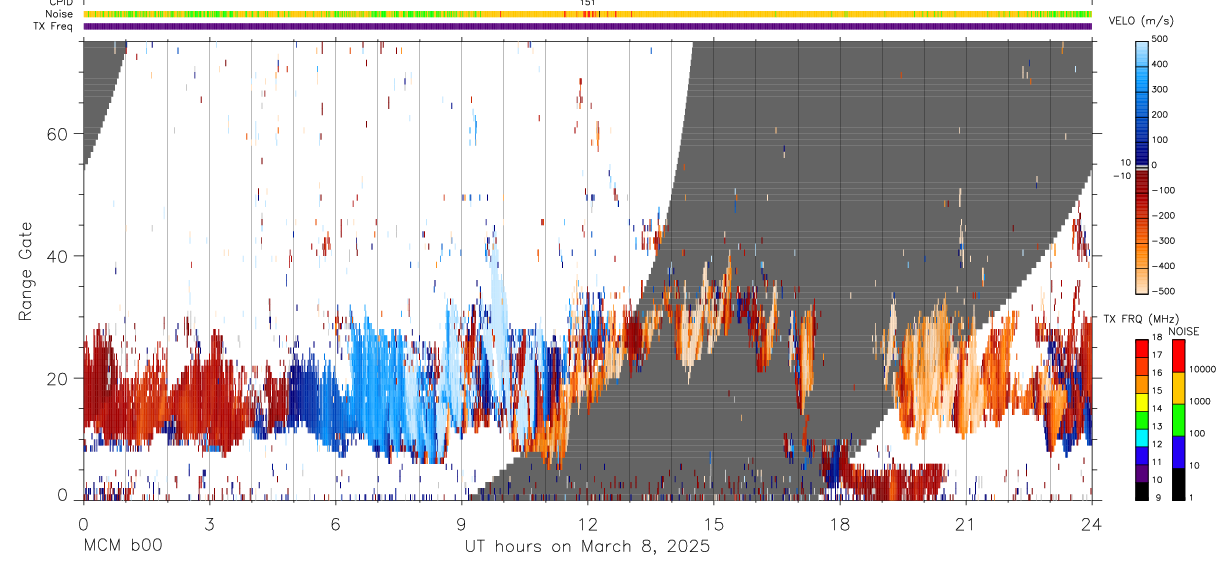Click the Noise row label at top
The height and width of the screenshot is (567, 1228).
(x=60, y=14)
